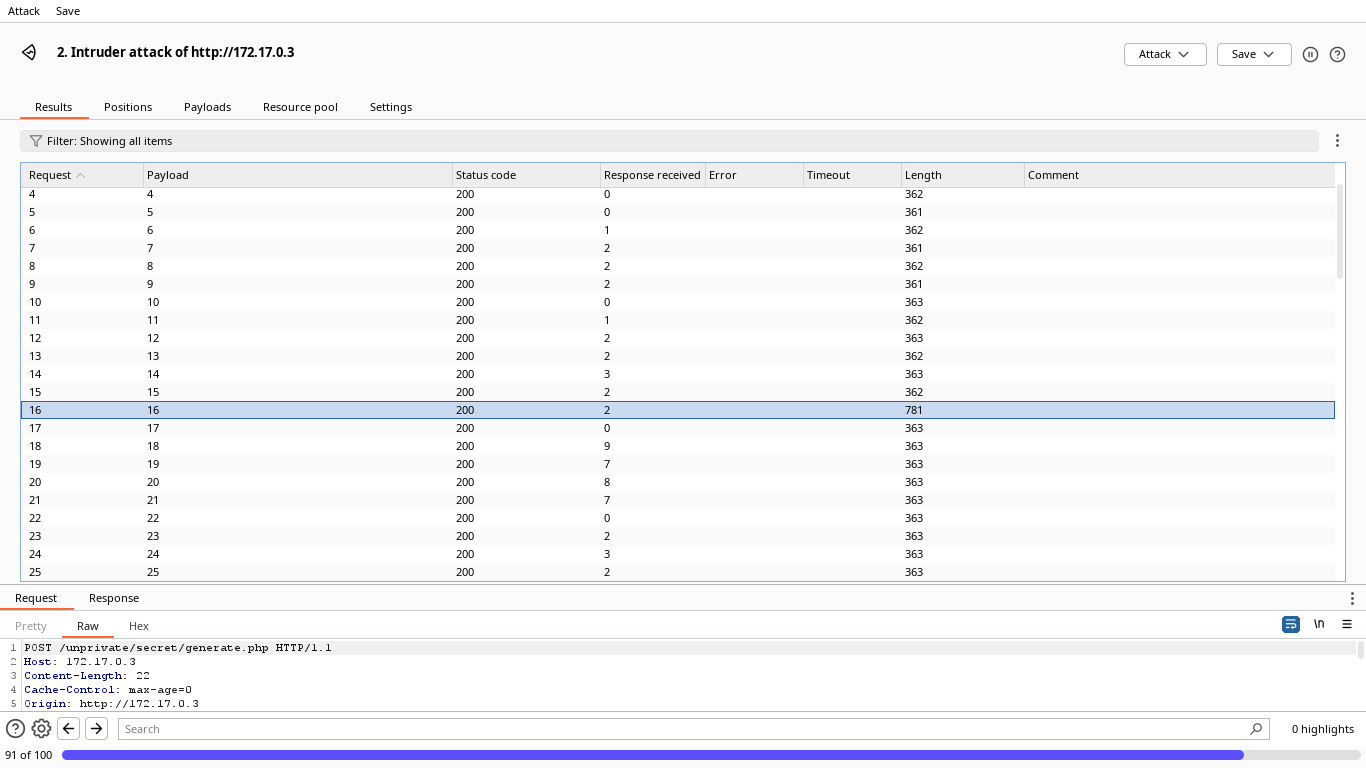1366x768 pixels.
Task: Pause the running attack
Action: pos(1310,54)
